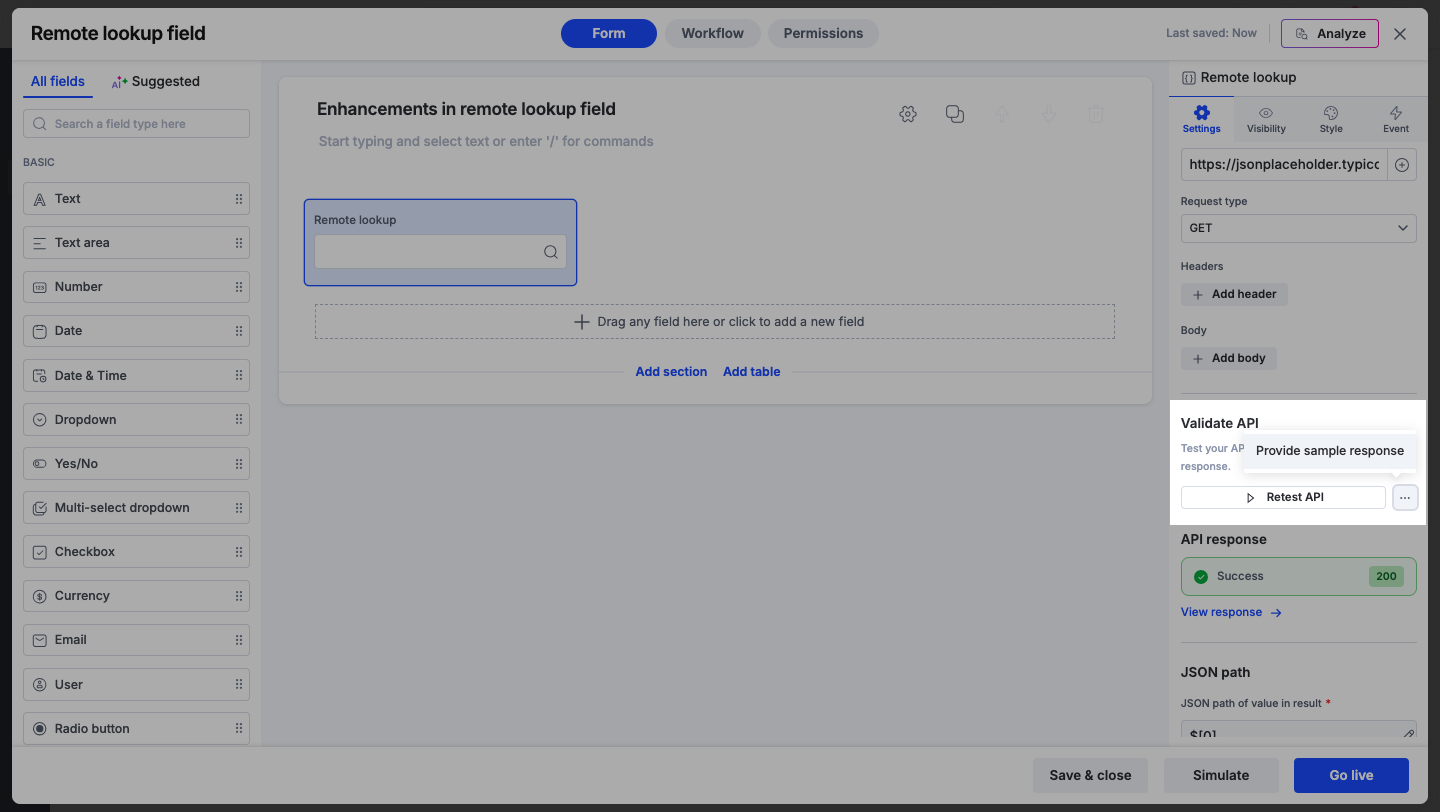Image resolution: width=1440 pixels, height=812 pixels.
Task: Open the section settings gear icon
Action: pyautogui.click(x=908, y=114)
